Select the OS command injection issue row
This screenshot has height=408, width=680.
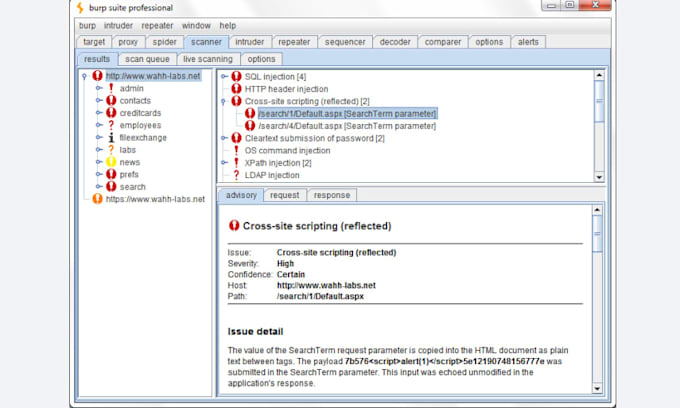[x=287, y=150]
